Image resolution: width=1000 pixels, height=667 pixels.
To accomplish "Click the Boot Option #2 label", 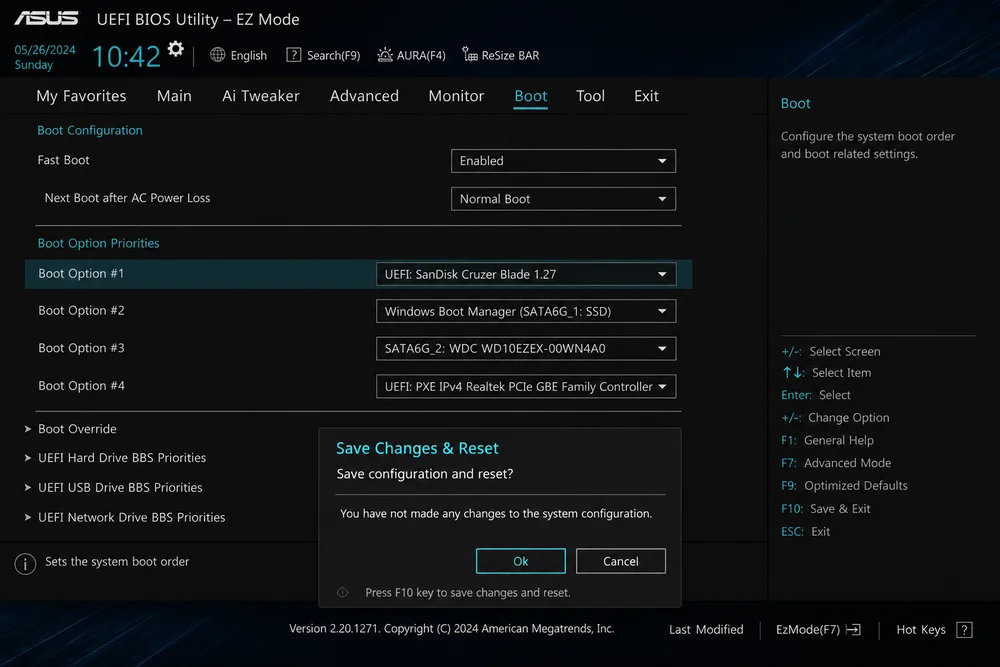I will click(81, 311).
